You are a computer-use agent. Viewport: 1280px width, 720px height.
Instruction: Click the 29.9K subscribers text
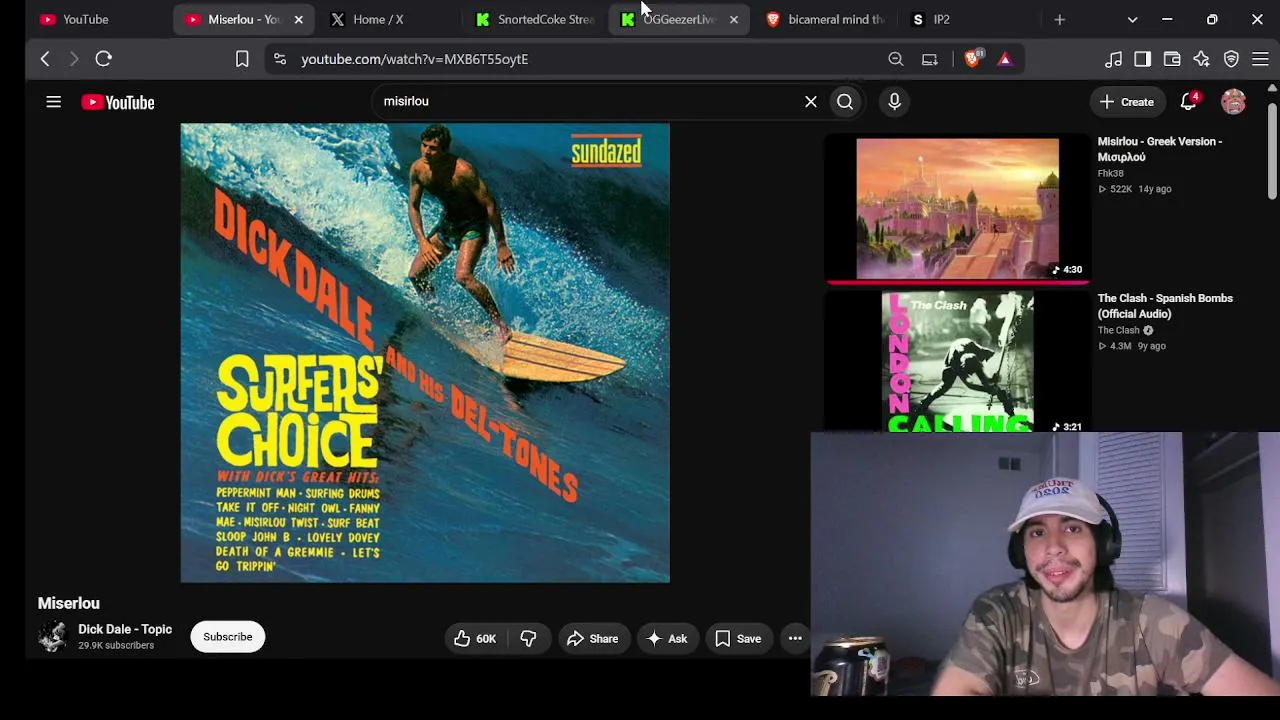click(116, 646)
